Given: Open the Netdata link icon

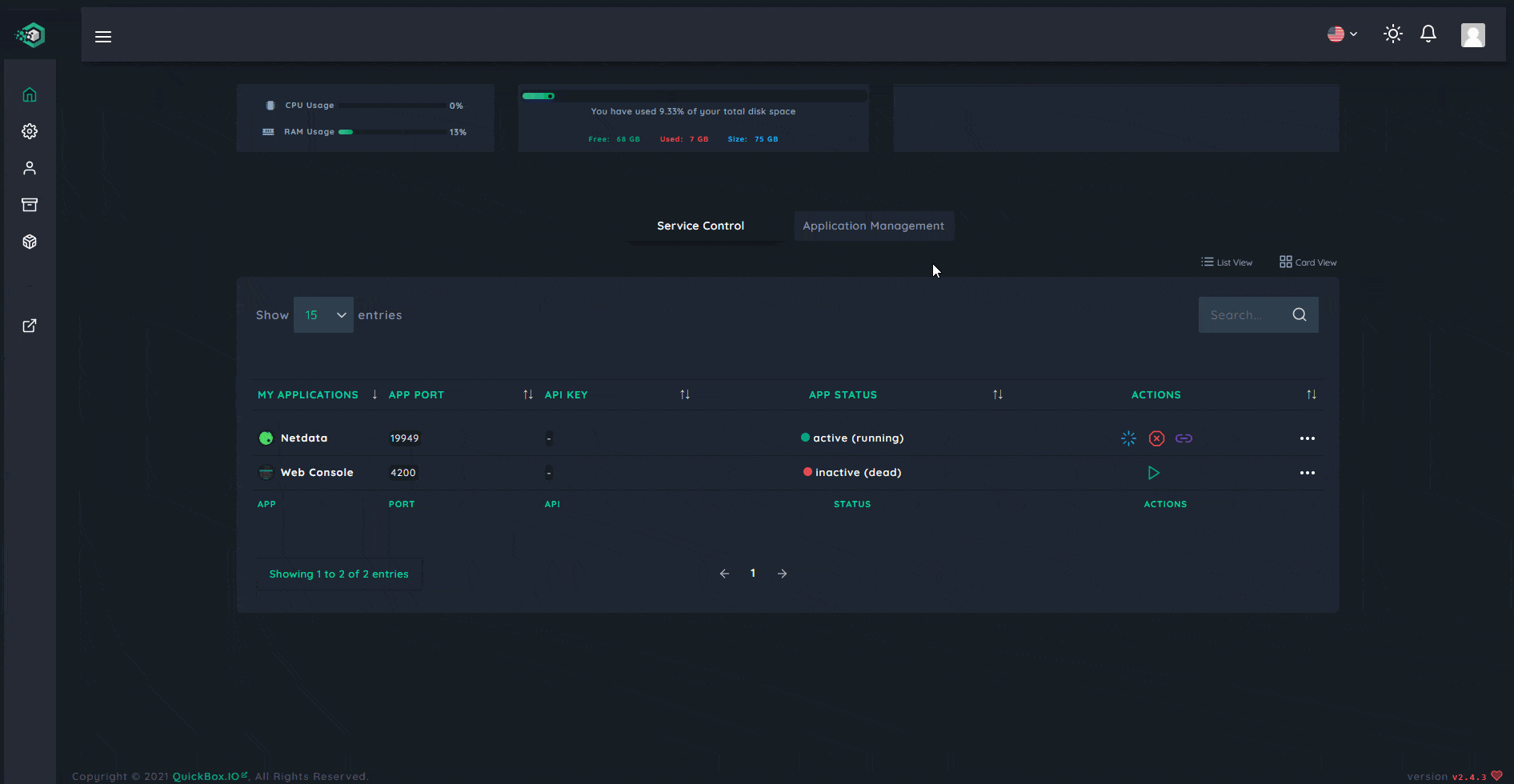Looking at the screenshot, I should tap(1184, 438).
